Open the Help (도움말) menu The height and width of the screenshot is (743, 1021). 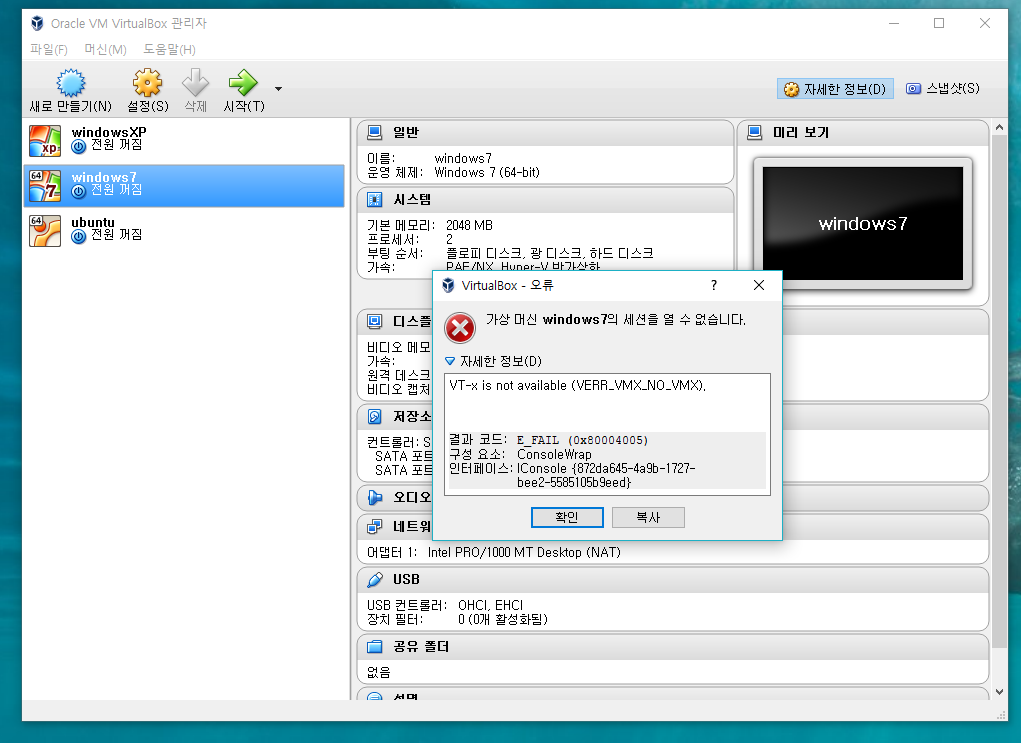coord(169,49)
